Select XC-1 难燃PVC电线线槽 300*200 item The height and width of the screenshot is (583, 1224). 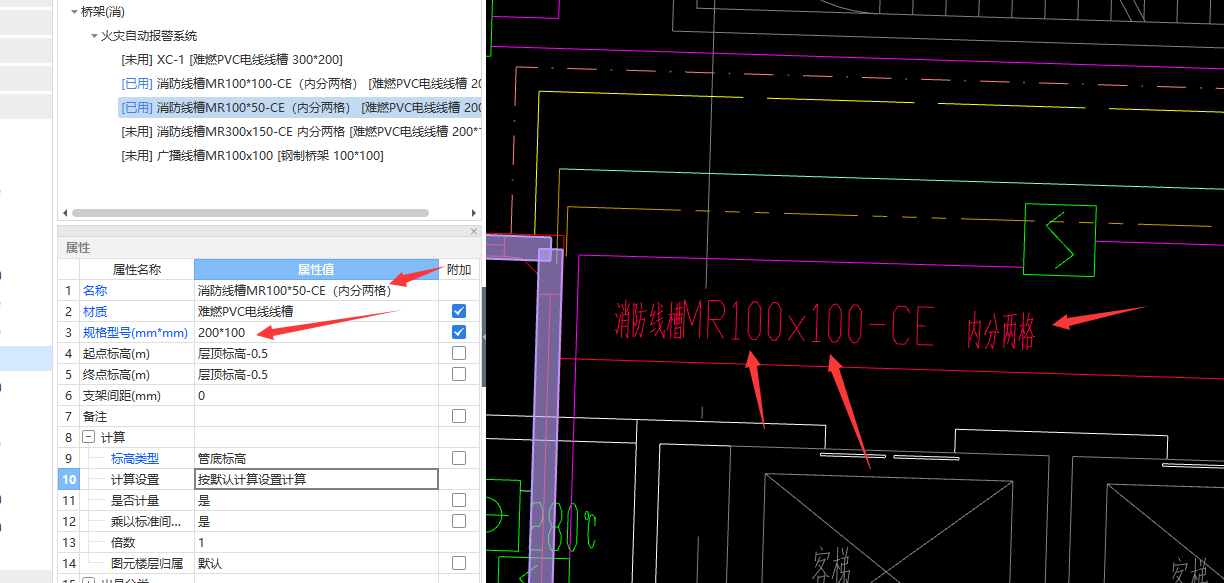coord(232,59)
